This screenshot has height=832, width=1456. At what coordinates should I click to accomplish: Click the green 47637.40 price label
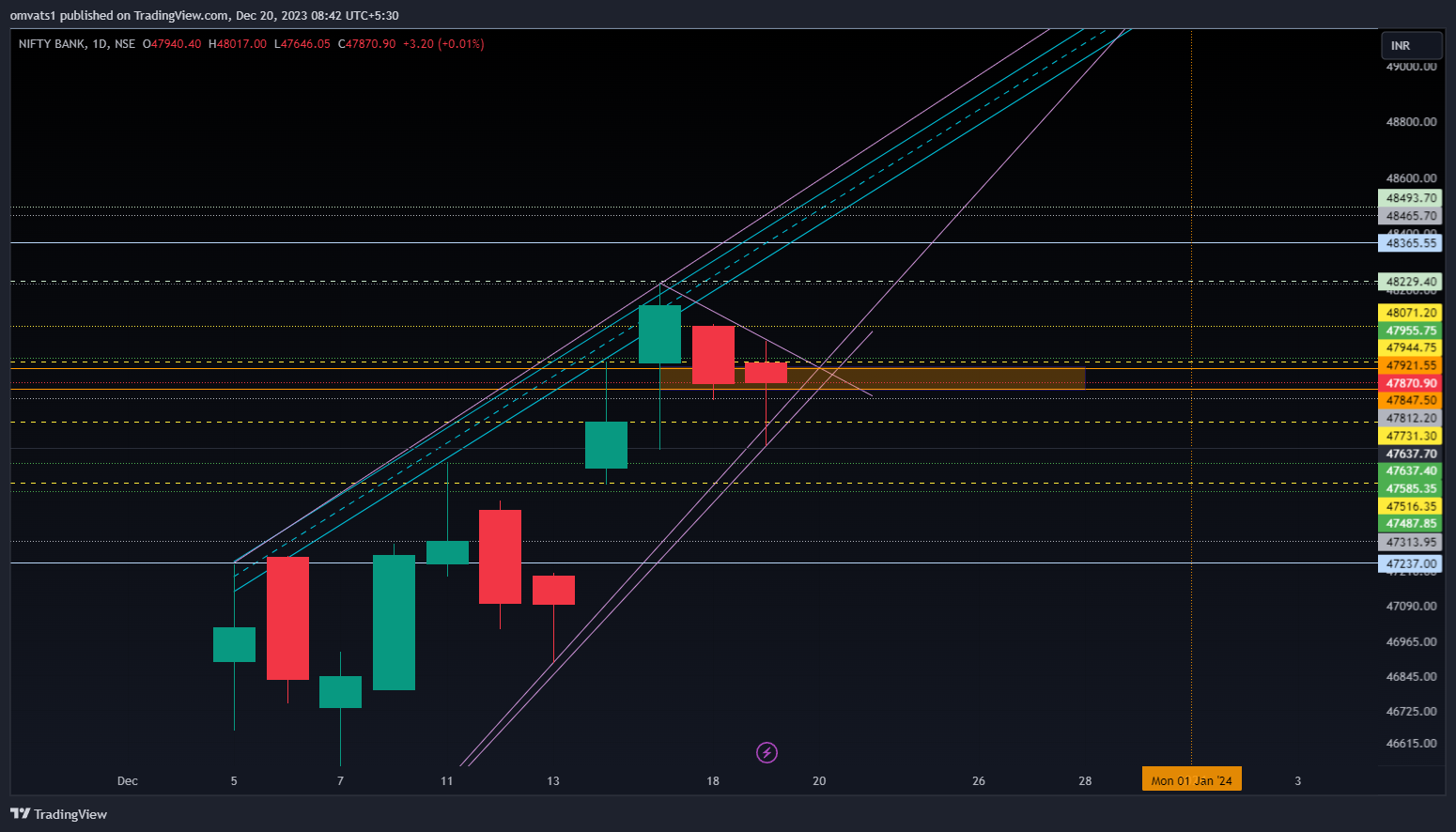[1411, 470]
